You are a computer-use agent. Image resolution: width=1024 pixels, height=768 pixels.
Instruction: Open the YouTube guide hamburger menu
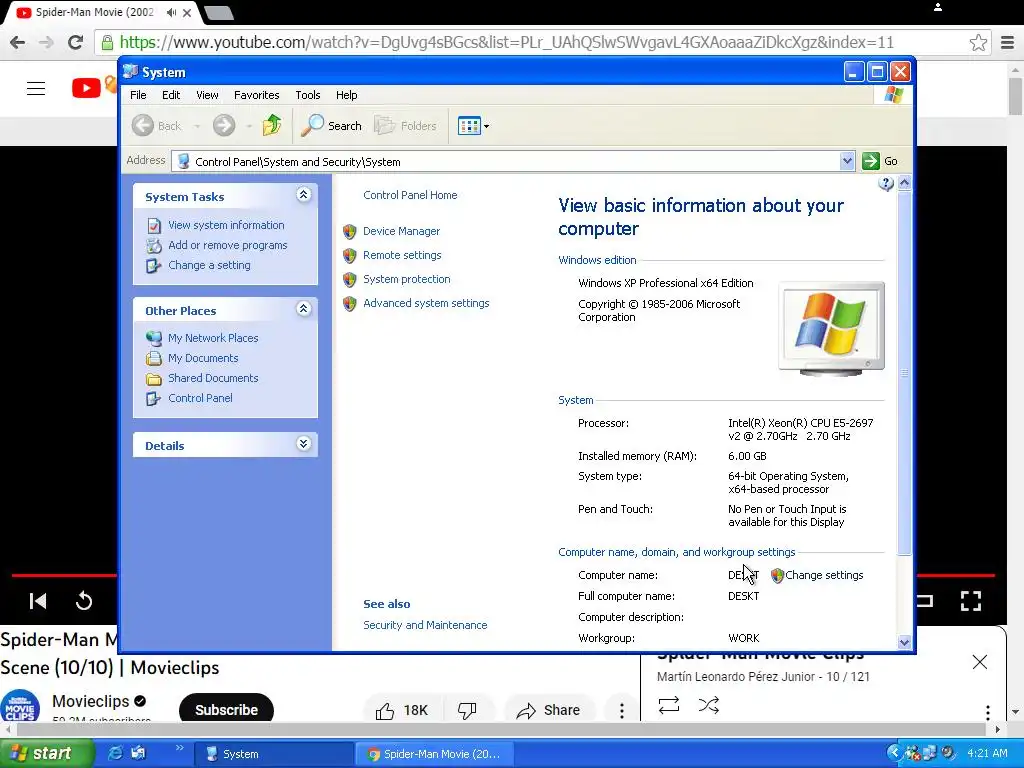point(36,88)
